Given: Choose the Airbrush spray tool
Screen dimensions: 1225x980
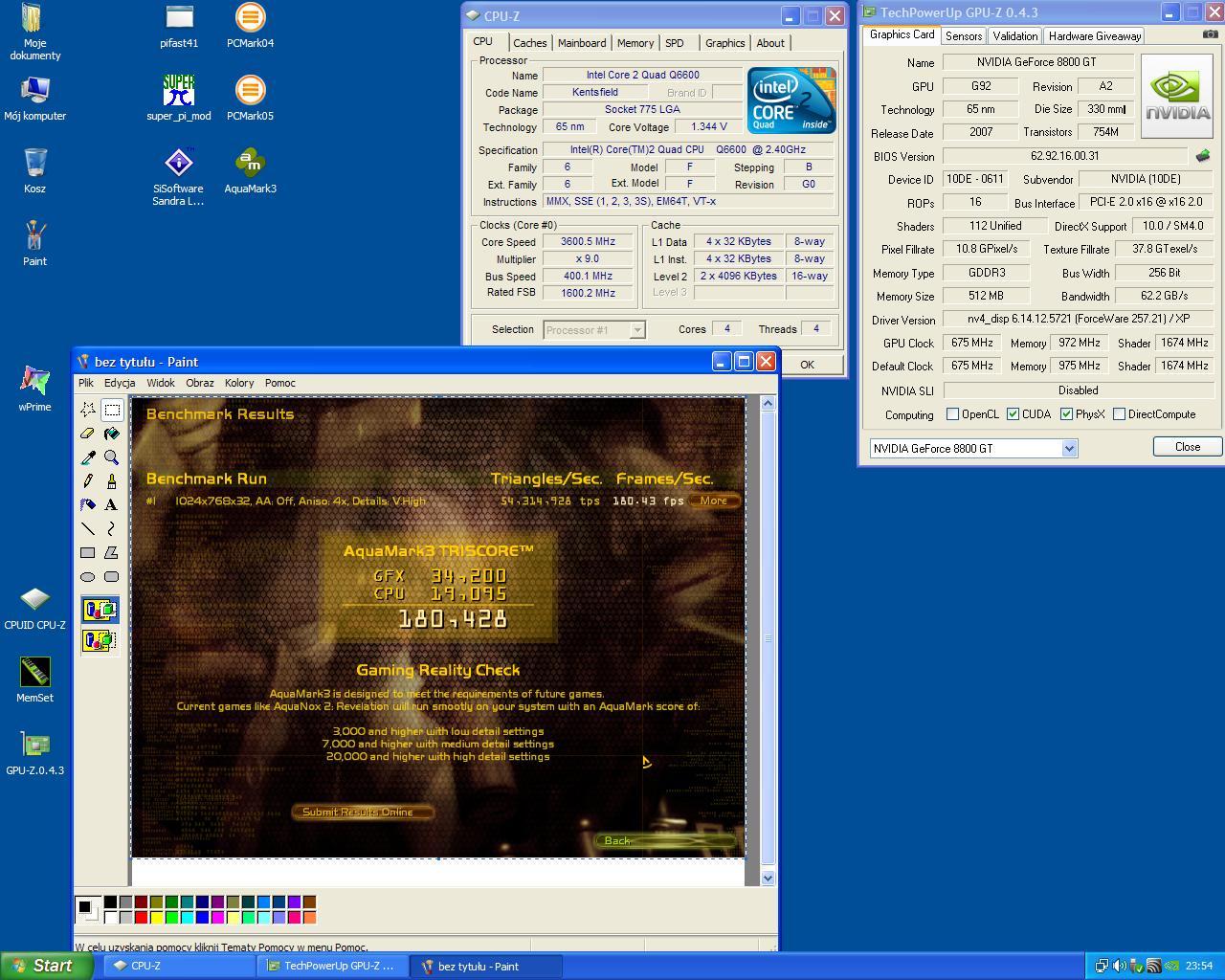Looking at the screenshot, I should point(88,504).
